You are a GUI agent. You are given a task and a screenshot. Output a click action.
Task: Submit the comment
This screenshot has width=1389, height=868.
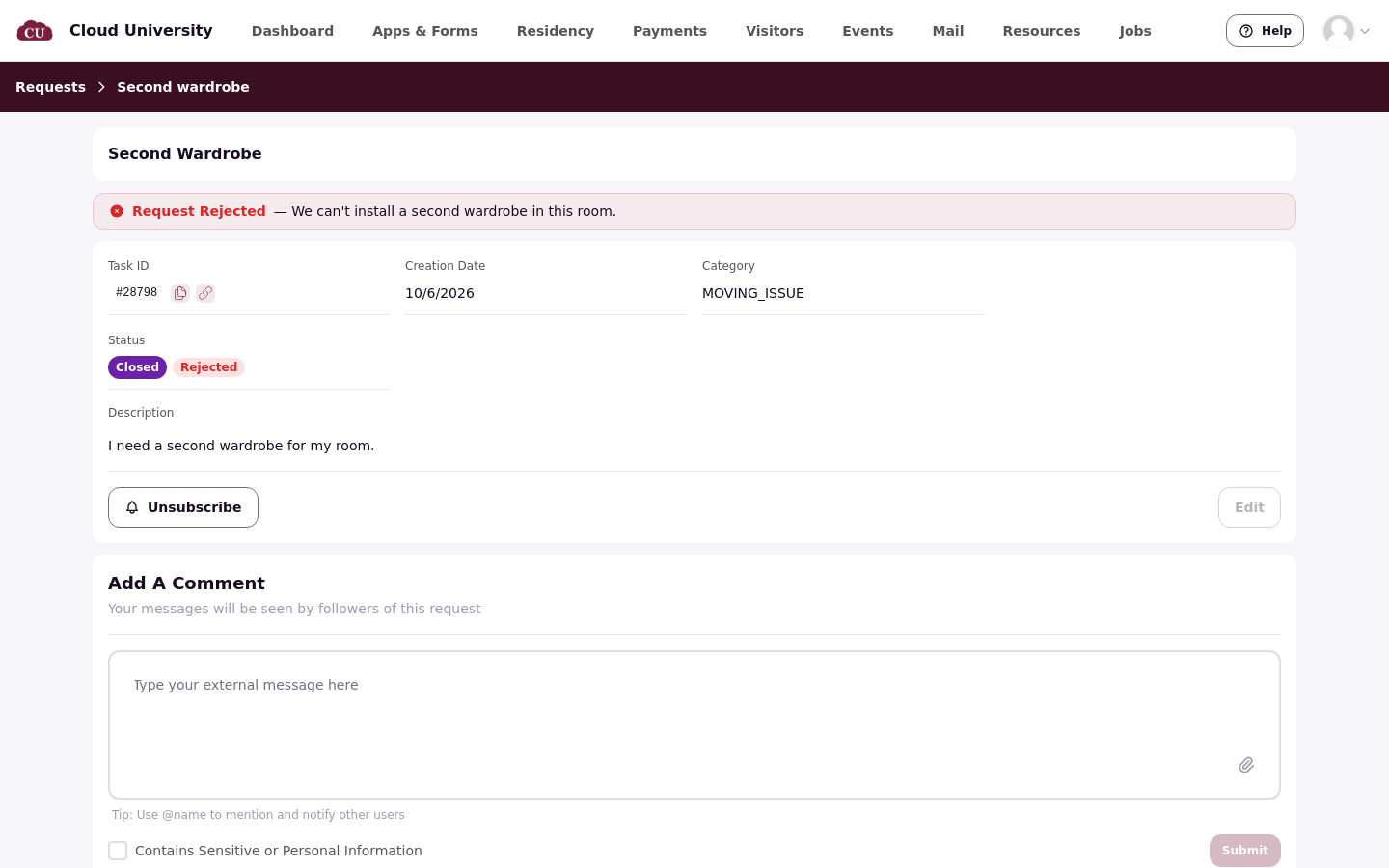tap(1245, 851)
